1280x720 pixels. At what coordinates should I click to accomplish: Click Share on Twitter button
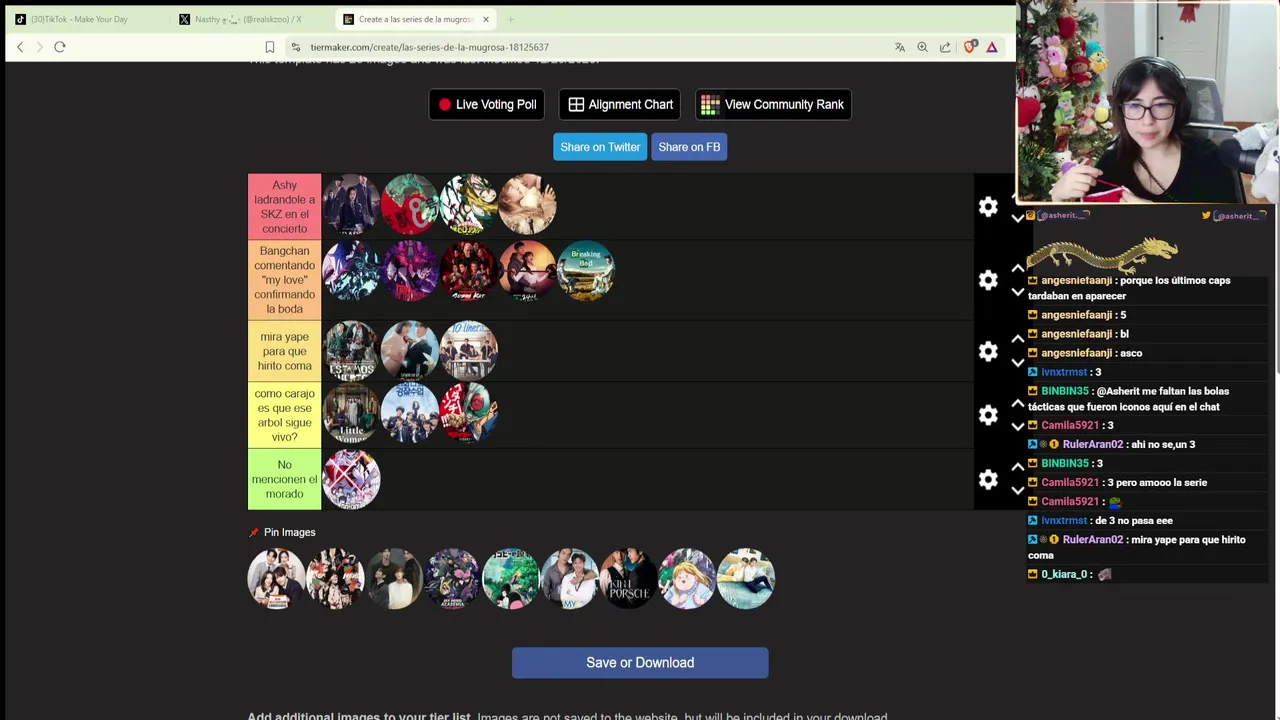click(x=600, y=147)
